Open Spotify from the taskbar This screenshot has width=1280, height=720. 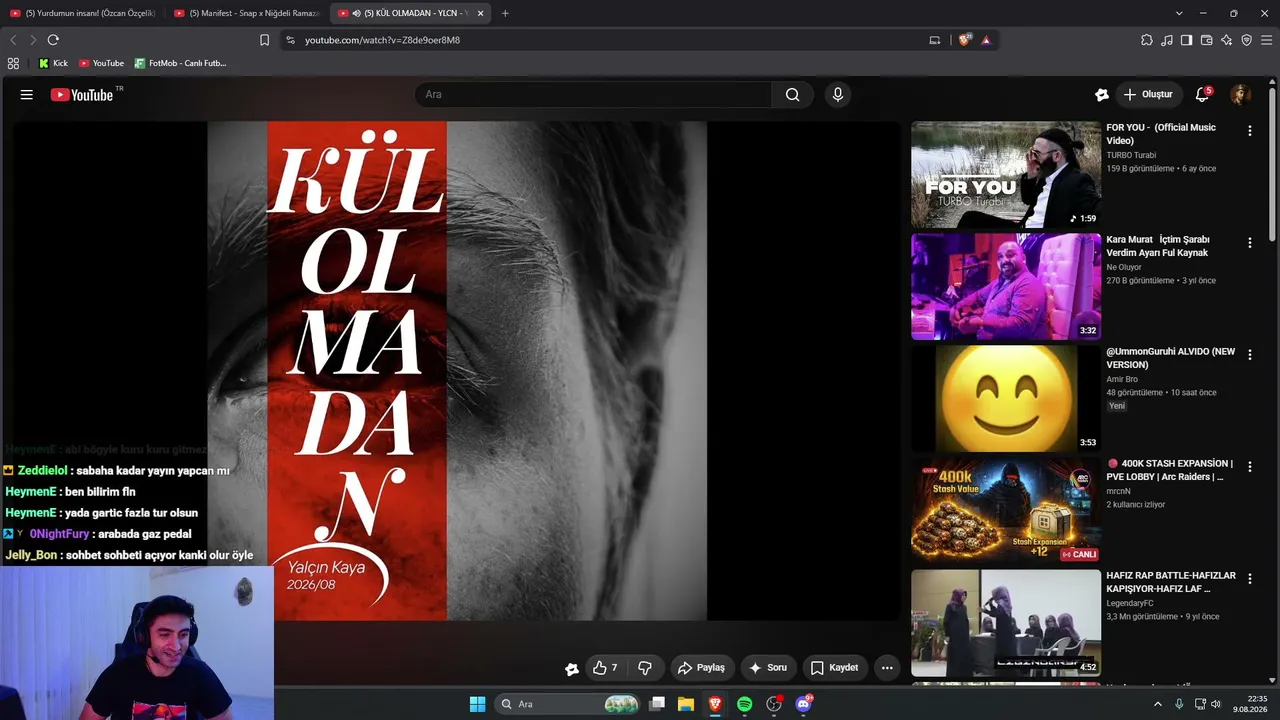(x=744, y=704)
